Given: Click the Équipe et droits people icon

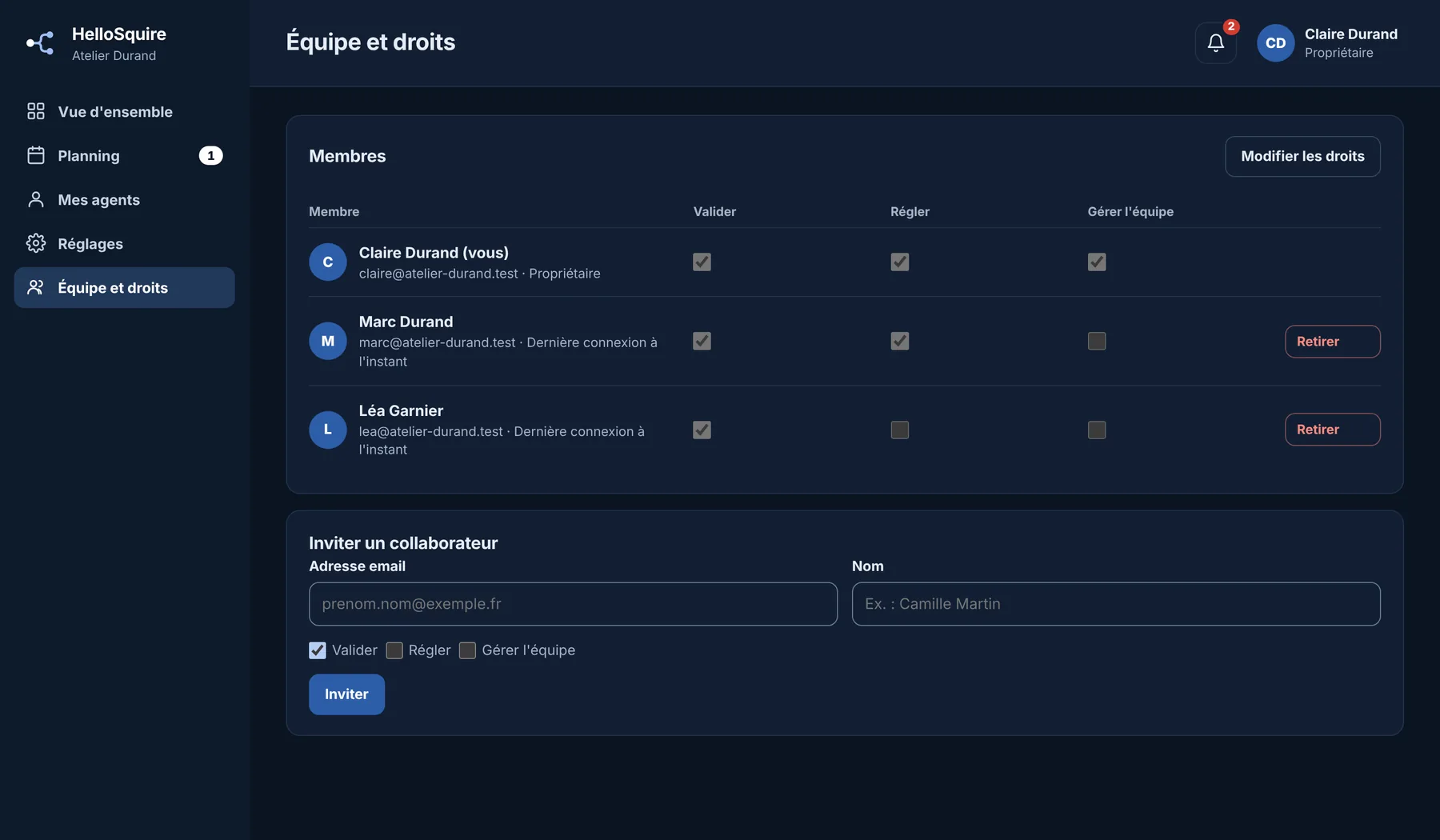Looking at the screenshot, I should [x=36, y=287].
